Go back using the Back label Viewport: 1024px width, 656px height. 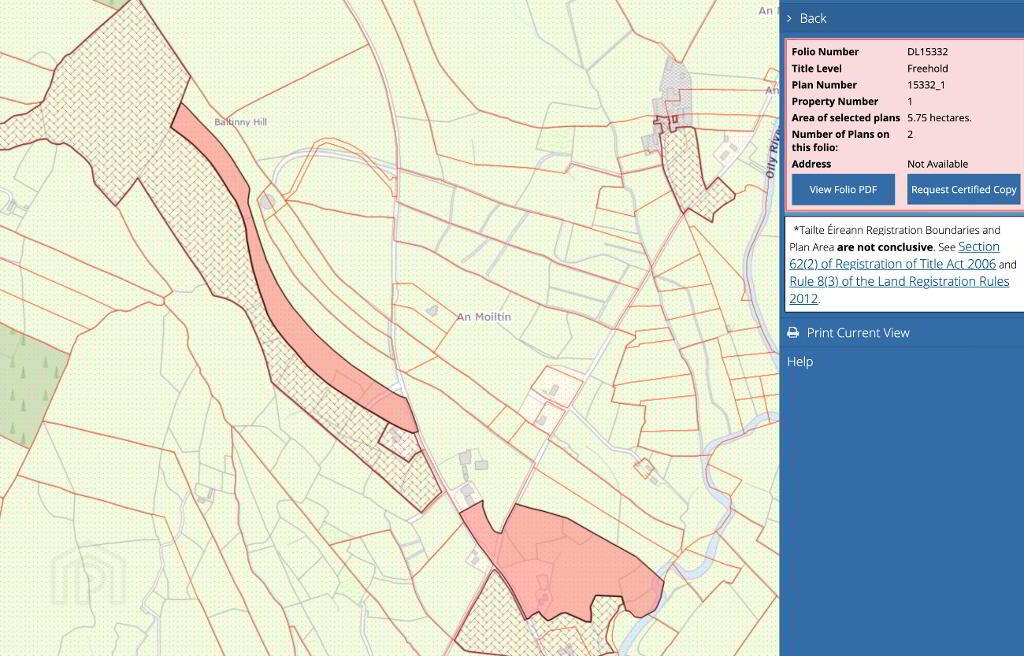(x=813, y=18)
